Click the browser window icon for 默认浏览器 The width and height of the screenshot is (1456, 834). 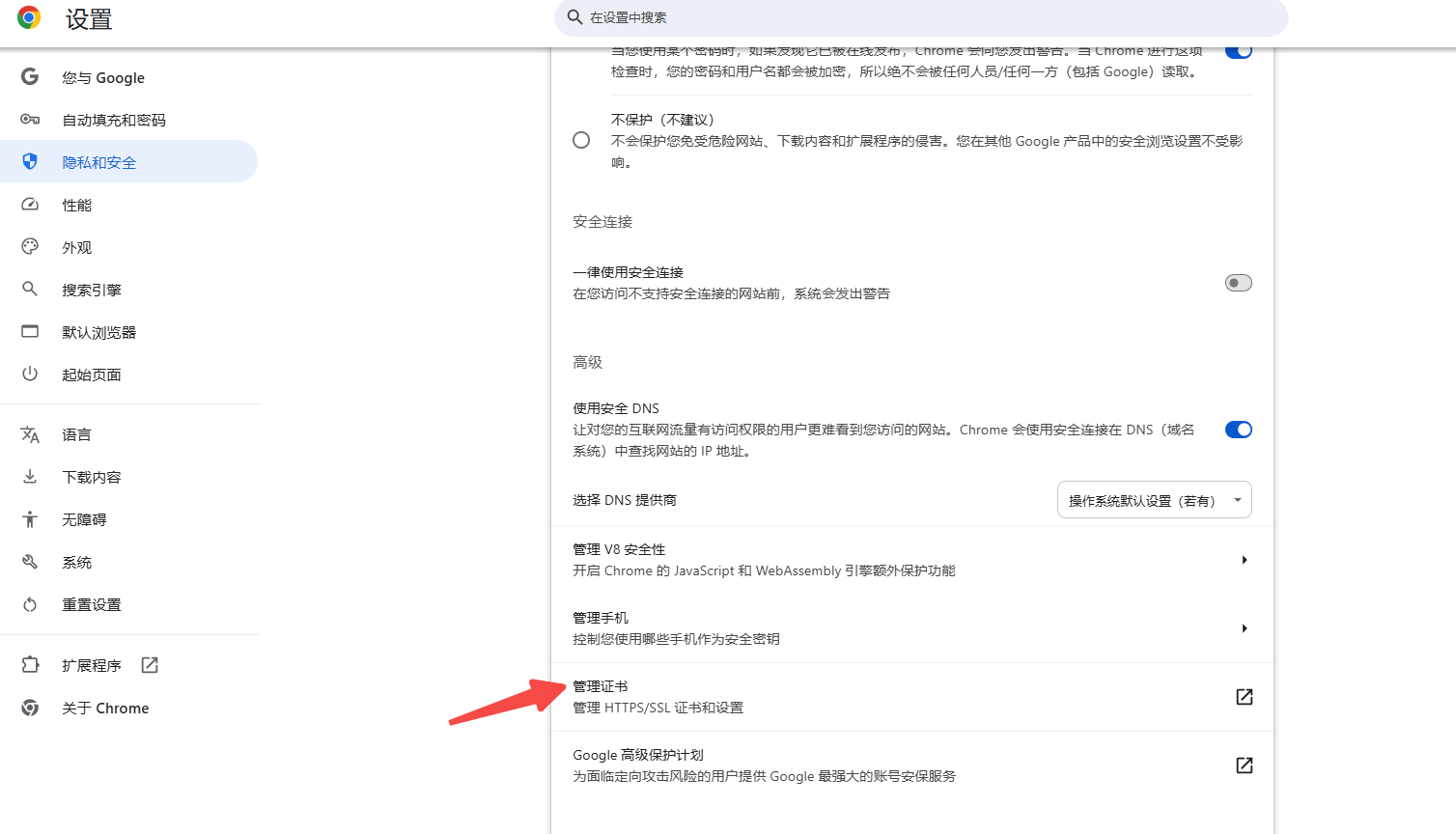[x=30, y=331]
